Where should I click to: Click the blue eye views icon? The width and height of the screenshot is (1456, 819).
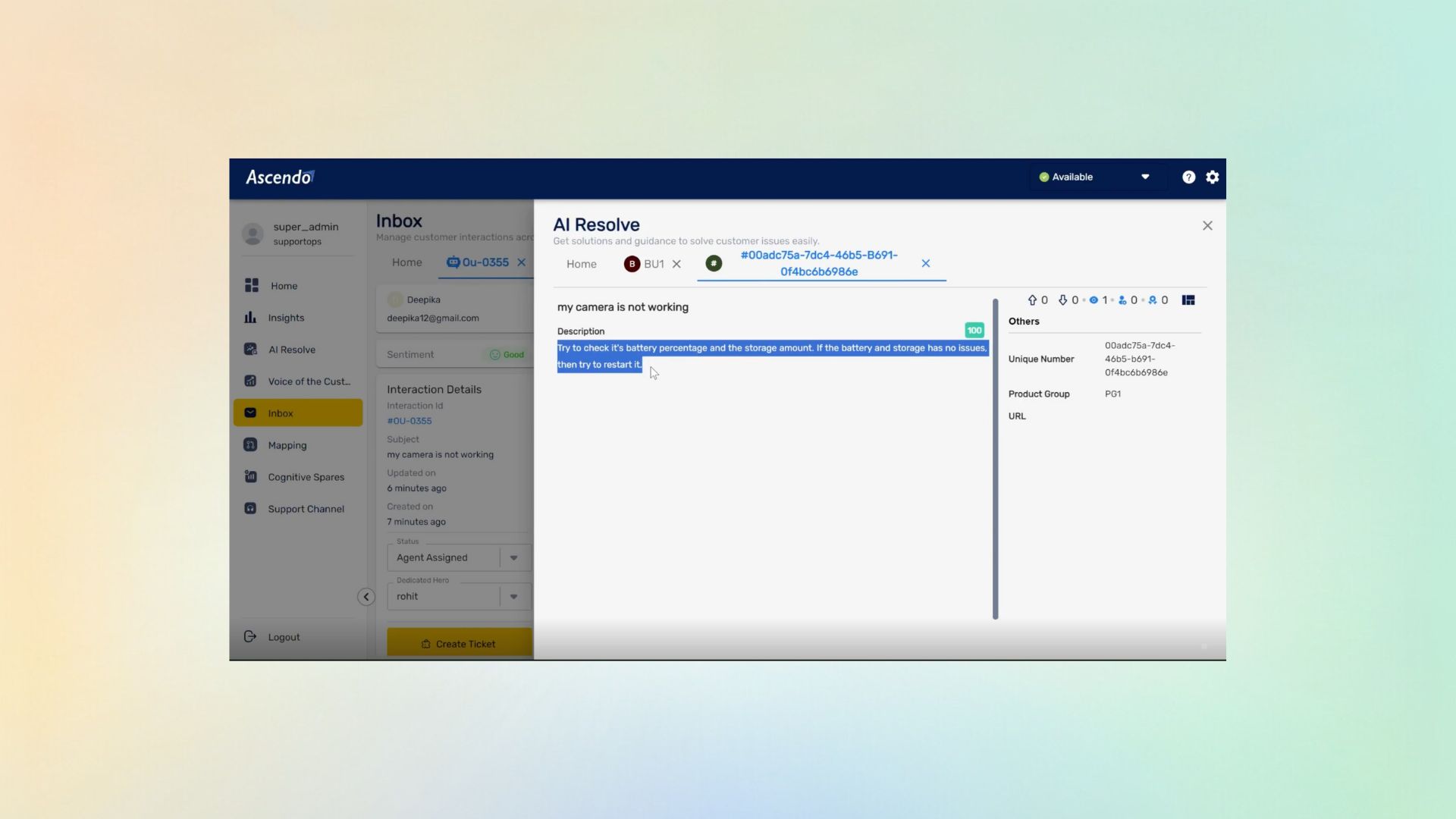1094,300
